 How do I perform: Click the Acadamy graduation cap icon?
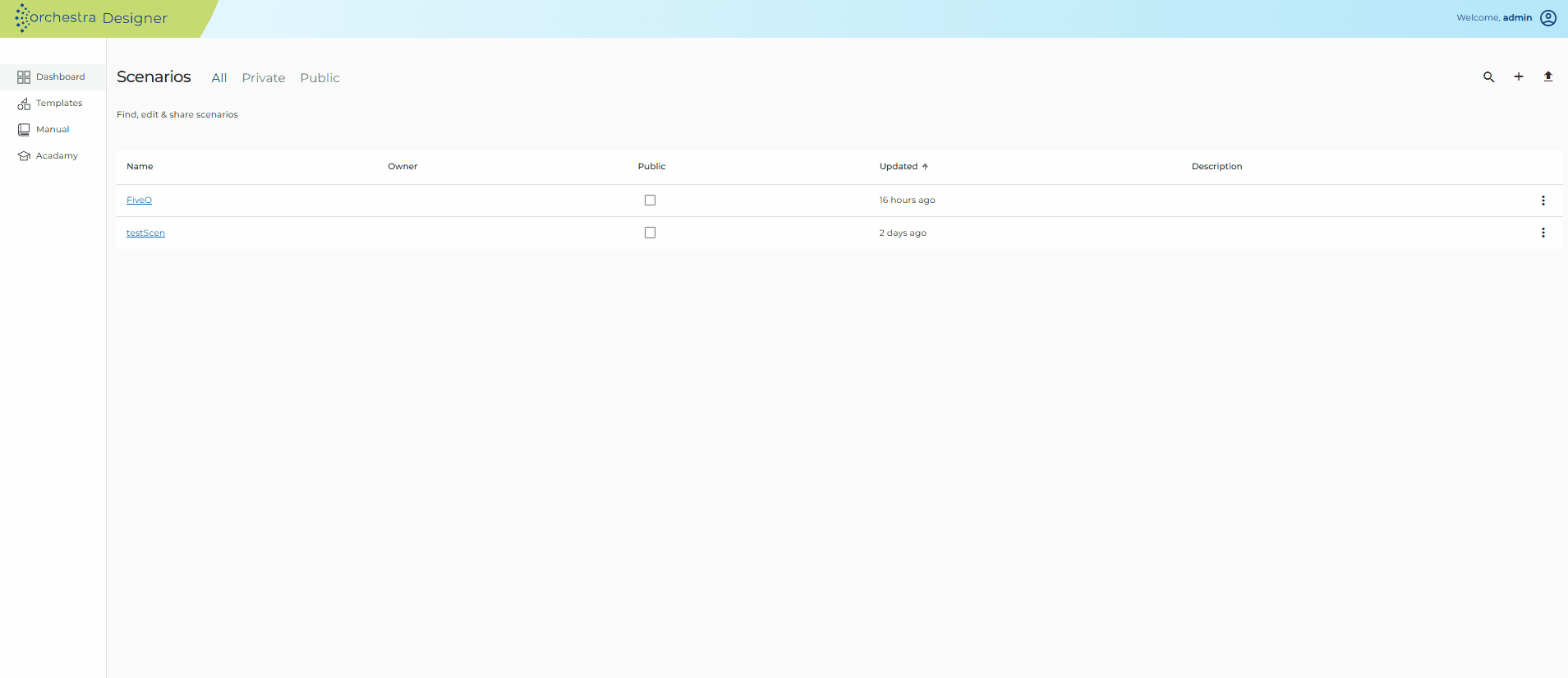(x=24, y=156)
